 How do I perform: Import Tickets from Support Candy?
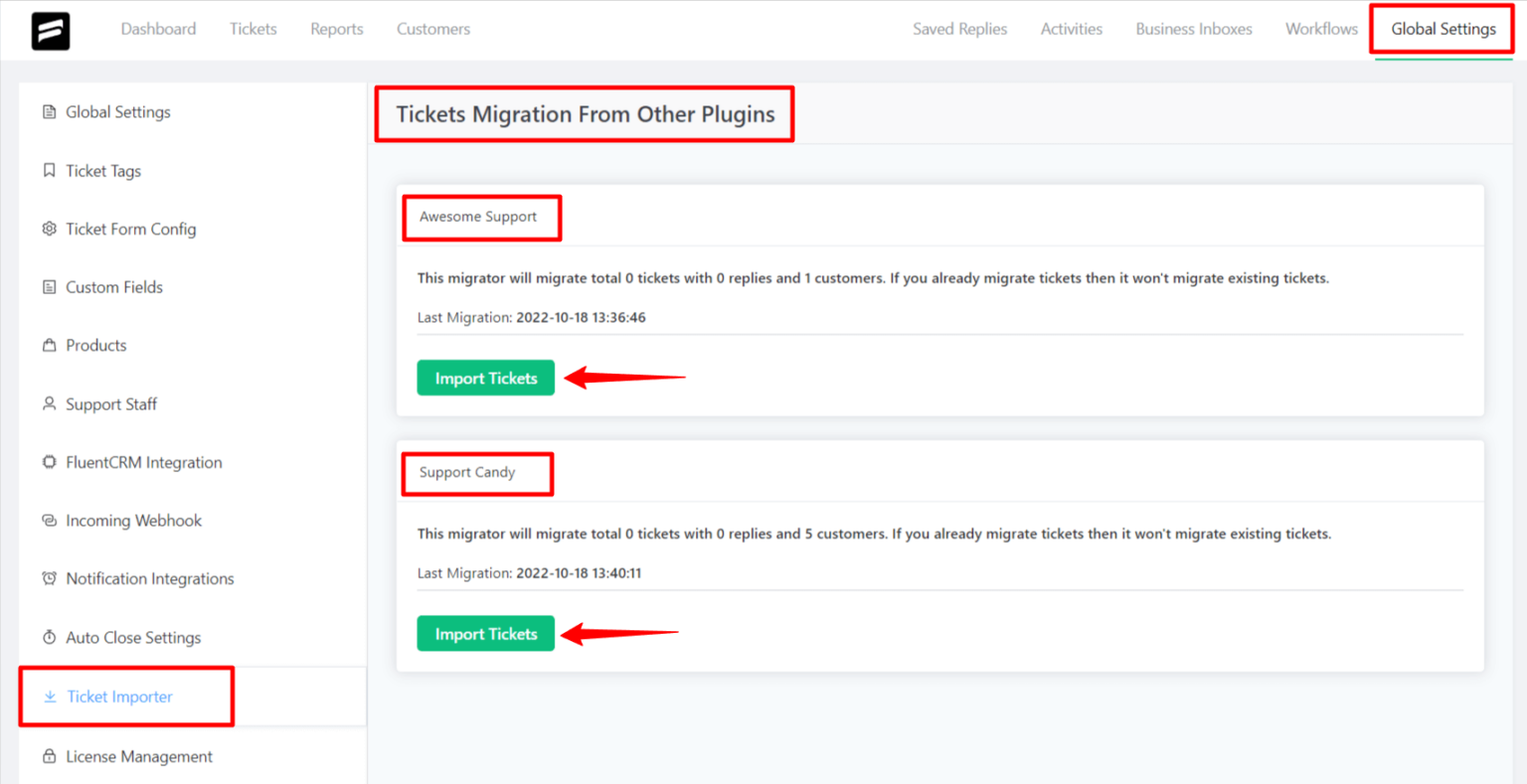point(485,633)
